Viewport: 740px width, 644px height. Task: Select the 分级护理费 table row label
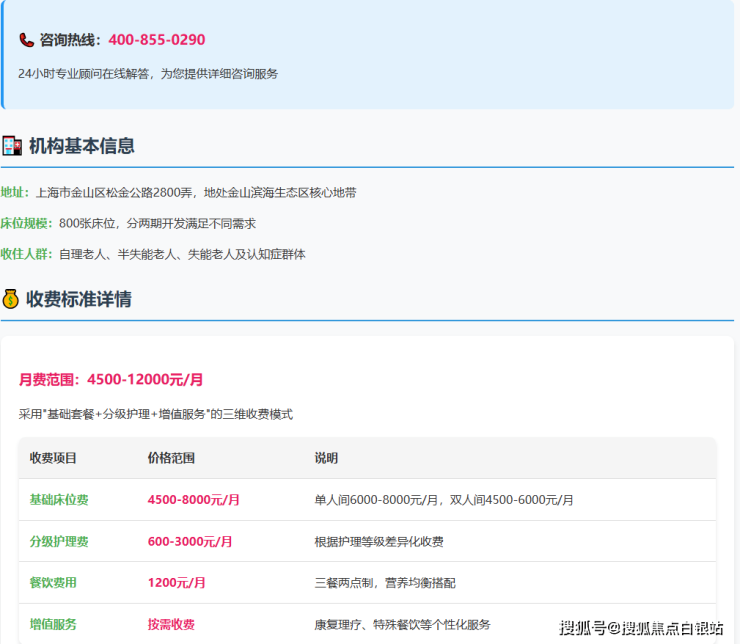point(59,541)
